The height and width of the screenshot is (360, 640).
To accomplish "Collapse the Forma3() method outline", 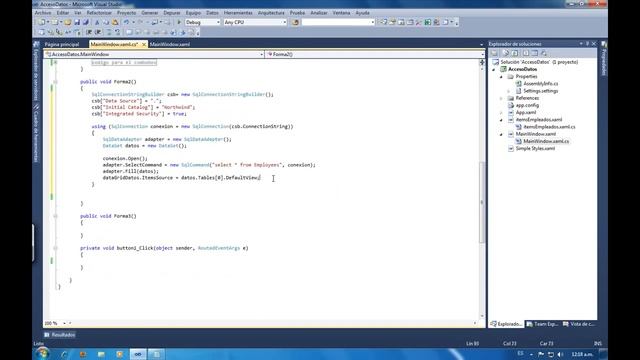I will coord(56,216).
